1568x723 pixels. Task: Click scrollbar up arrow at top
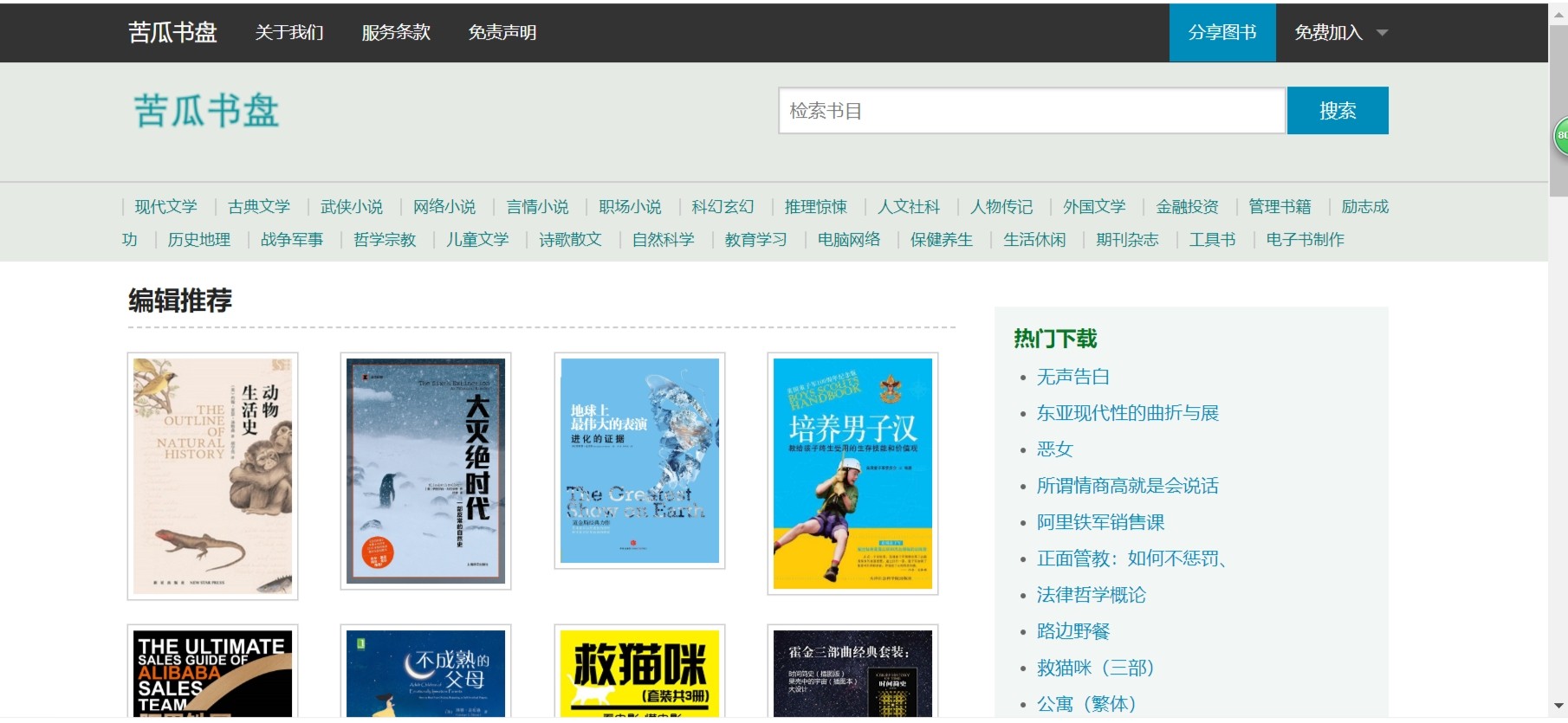(1558, 10)
